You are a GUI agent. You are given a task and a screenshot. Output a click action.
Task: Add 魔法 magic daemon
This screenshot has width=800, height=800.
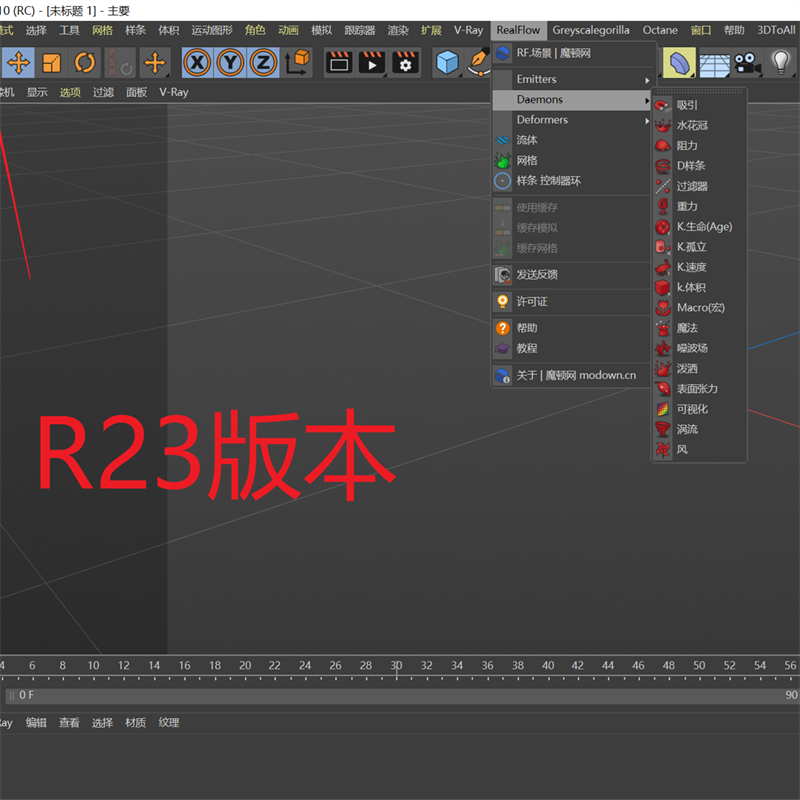(699, 328)
